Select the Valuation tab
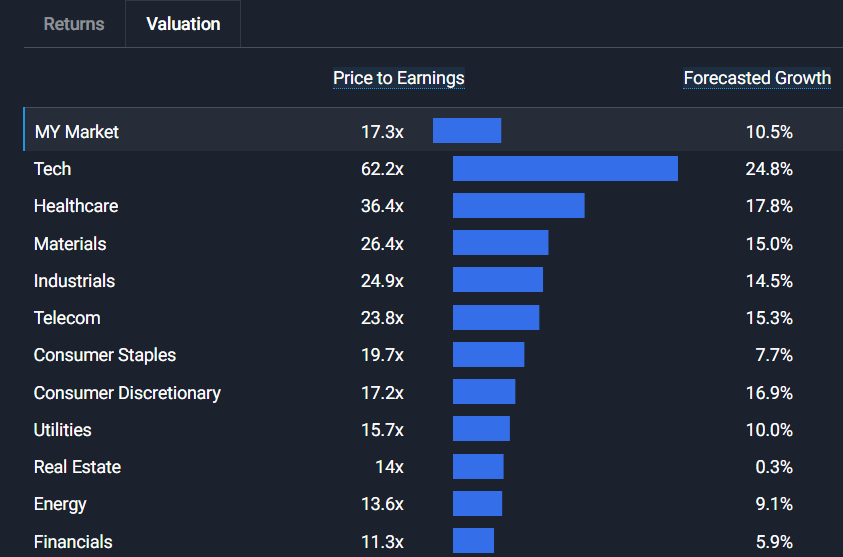Screen dimensions: 843x557 coord(183,24)
